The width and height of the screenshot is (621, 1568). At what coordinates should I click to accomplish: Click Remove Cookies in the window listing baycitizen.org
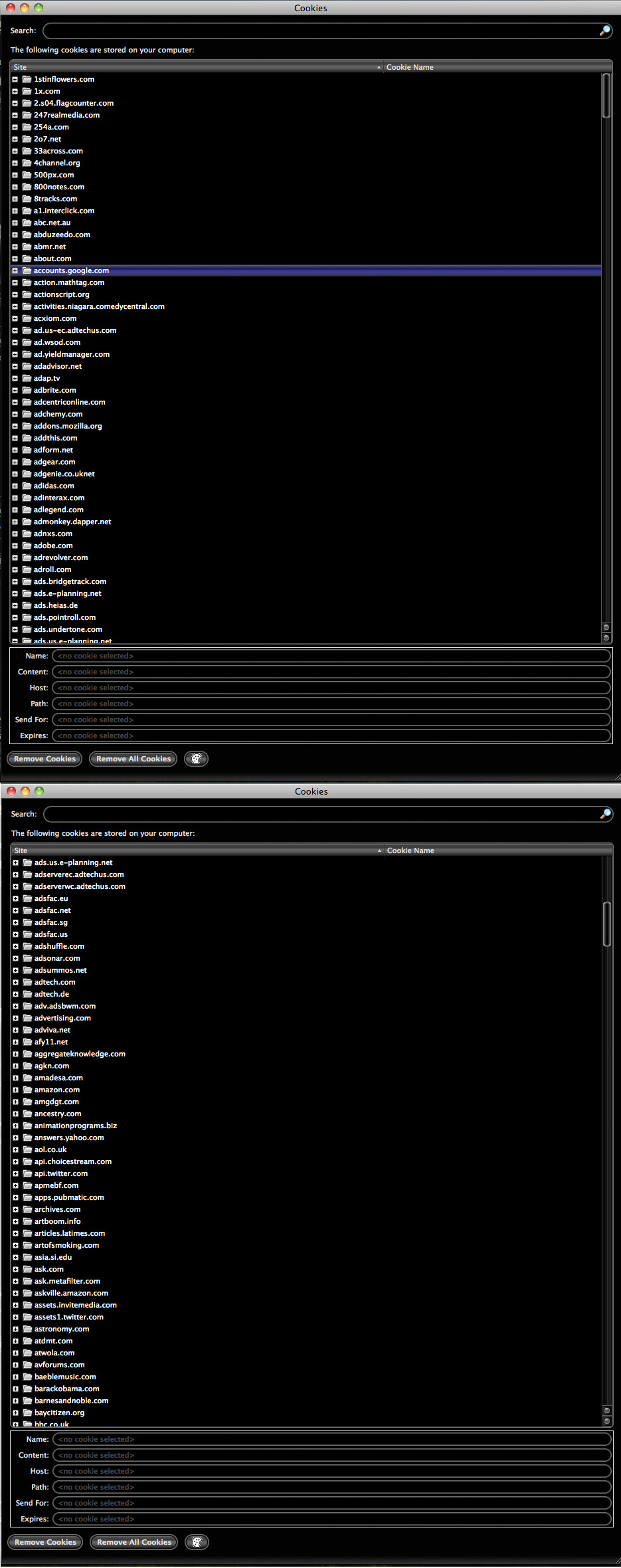coord(45,1542)
